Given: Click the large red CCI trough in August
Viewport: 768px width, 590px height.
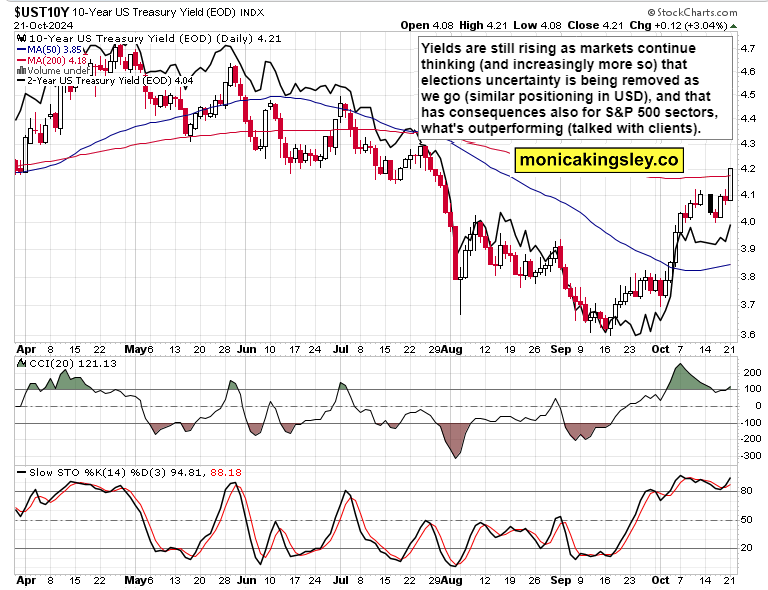Looking at the screenshot, I should tap(458, 440).
